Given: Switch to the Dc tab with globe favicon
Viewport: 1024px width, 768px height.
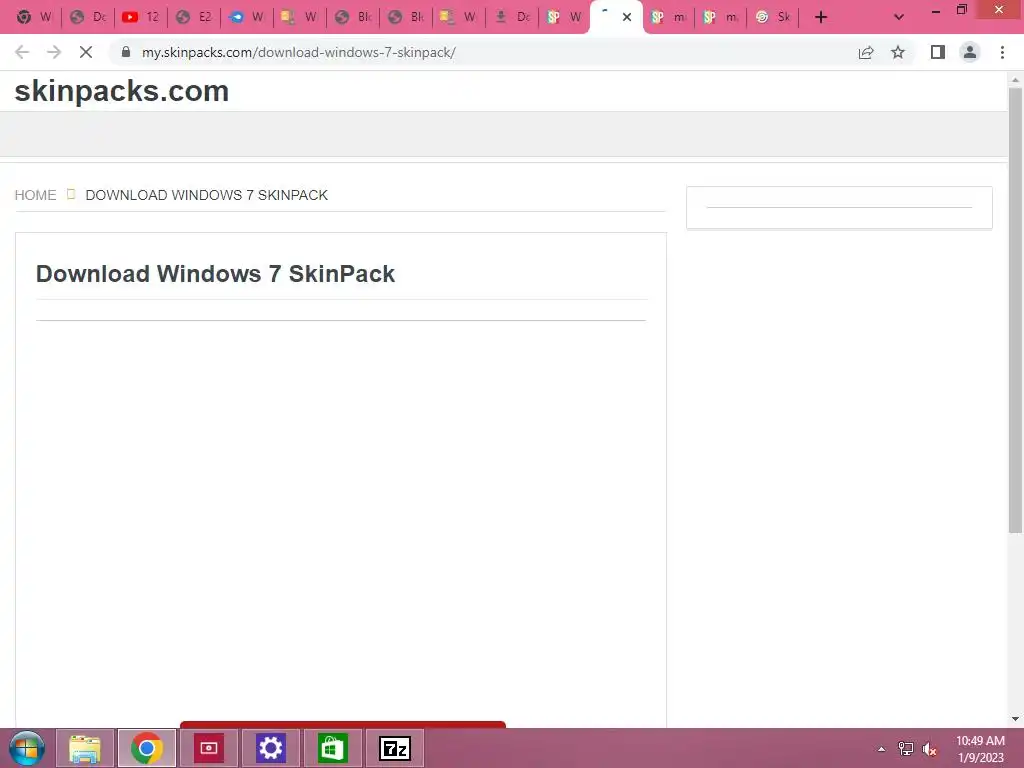Looking at the screenshot, I should (x=88, y=17).
